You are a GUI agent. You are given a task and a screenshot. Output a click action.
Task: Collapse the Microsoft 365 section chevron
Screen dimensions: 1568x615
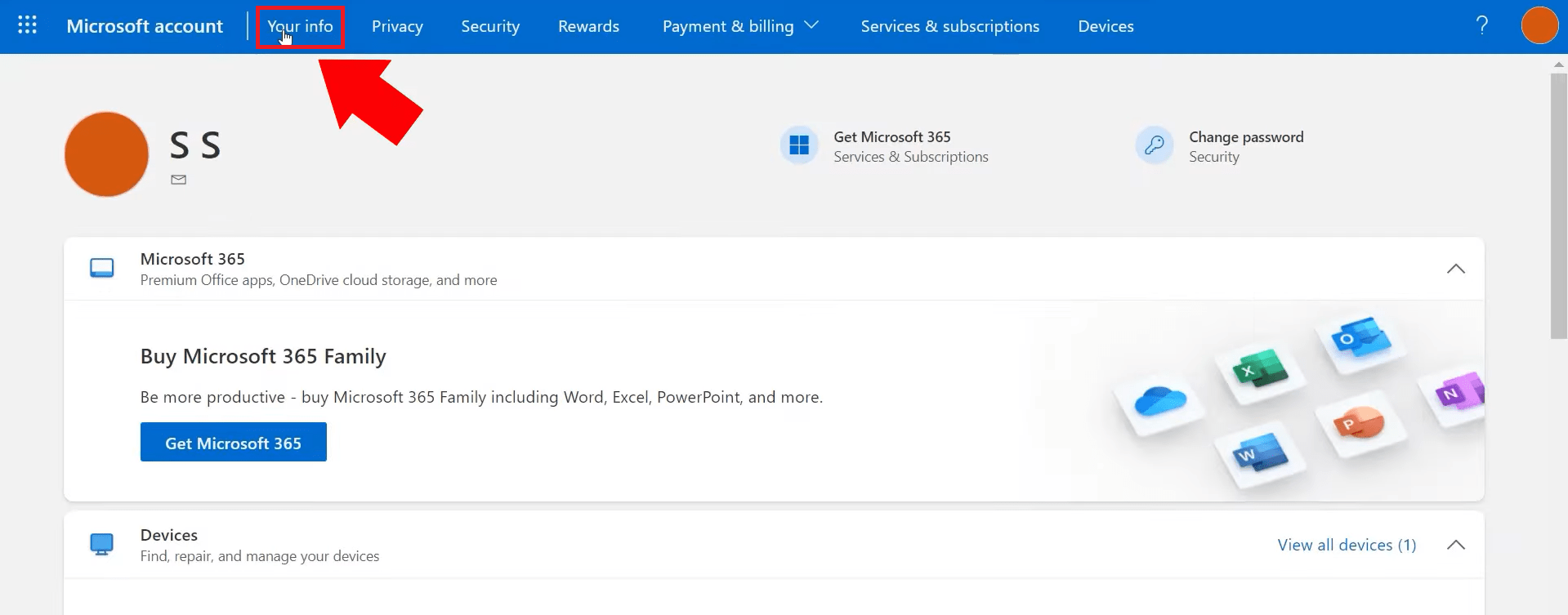click(x=1455, y=269)
